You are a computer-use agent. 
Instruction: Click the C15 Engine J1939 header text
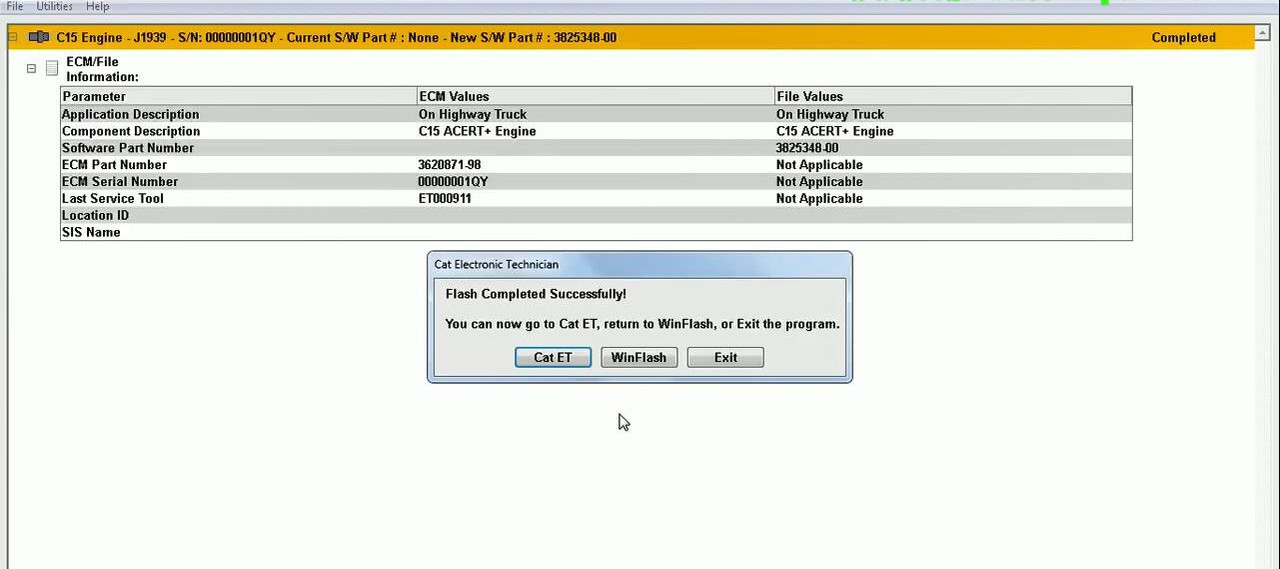336,37
